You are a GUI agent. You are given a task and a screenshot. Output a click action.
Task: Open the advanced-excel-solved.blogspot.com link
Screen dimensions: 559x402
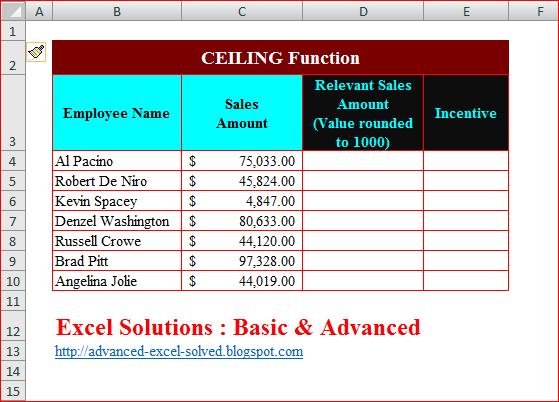[179, 351]
